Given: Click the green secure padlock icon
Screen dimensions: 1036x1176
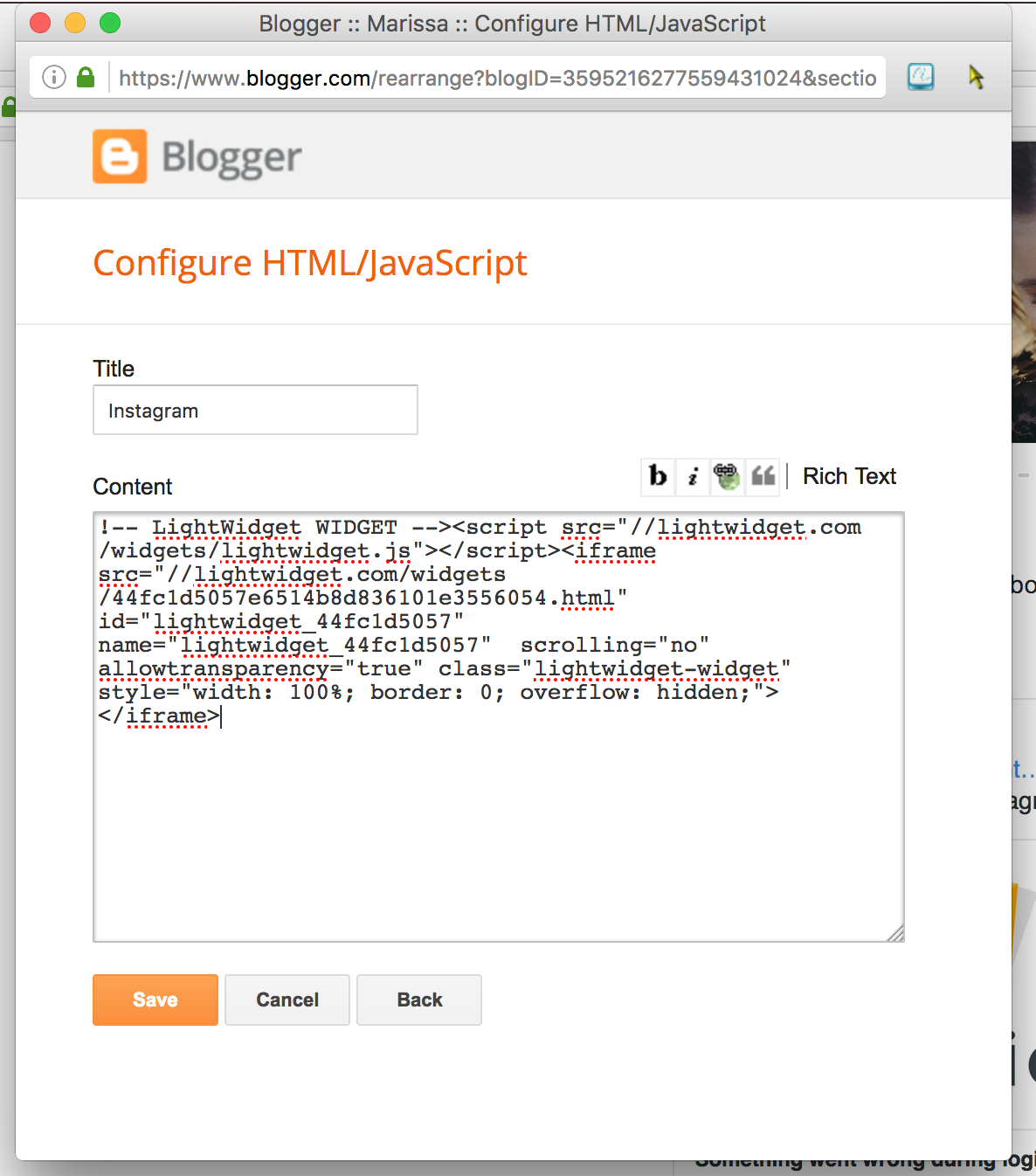Looking at the screenshot, I should point(86,77).
